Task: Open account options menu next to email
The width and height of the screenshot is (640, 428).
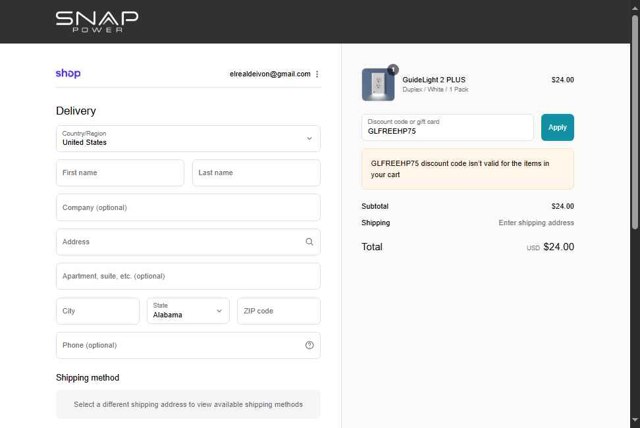Action: [317, 74]
